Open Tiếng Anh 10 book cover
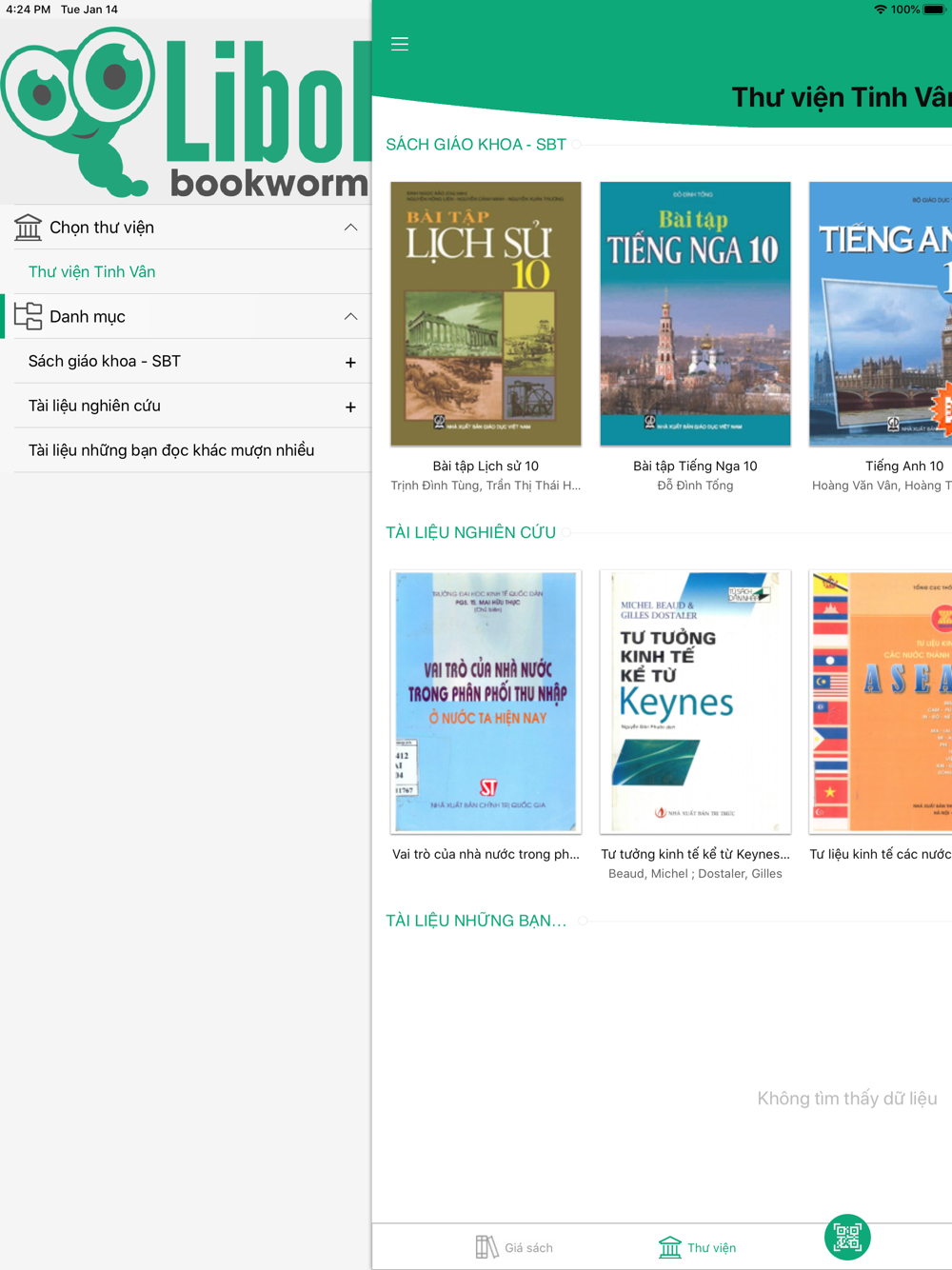 (x=881, y=314)
